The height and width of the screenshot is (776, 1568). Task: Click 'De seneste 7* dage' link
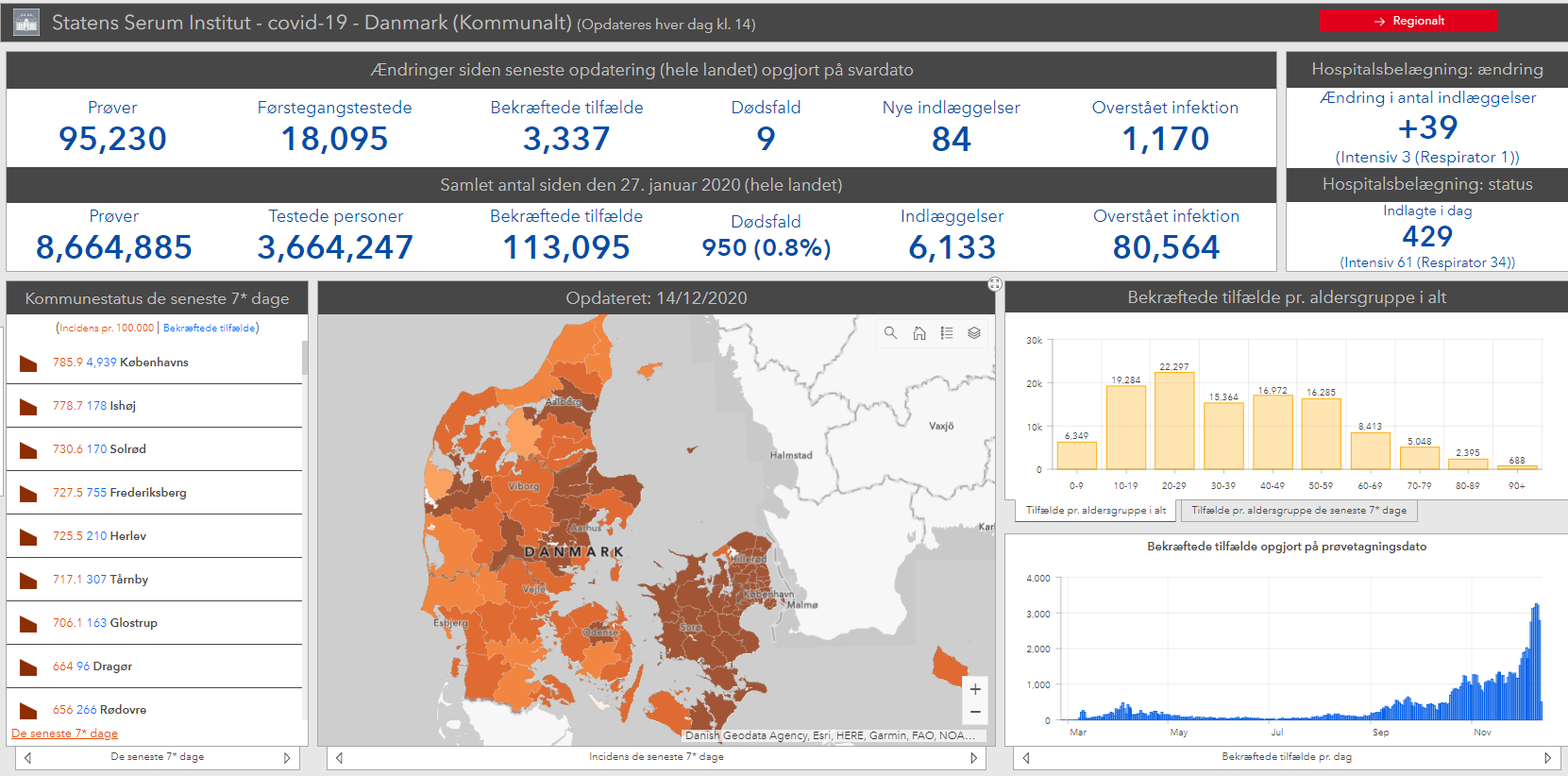65,734
